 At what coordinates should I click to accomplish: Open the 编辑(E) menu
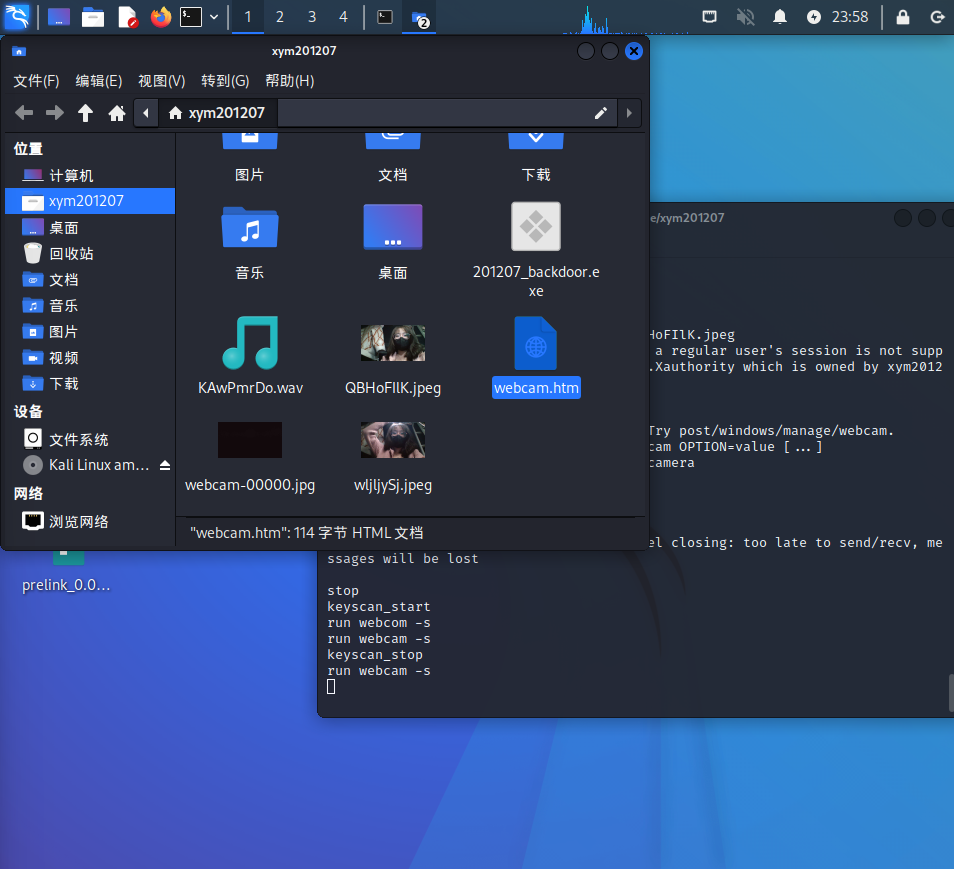click(99, 81)
